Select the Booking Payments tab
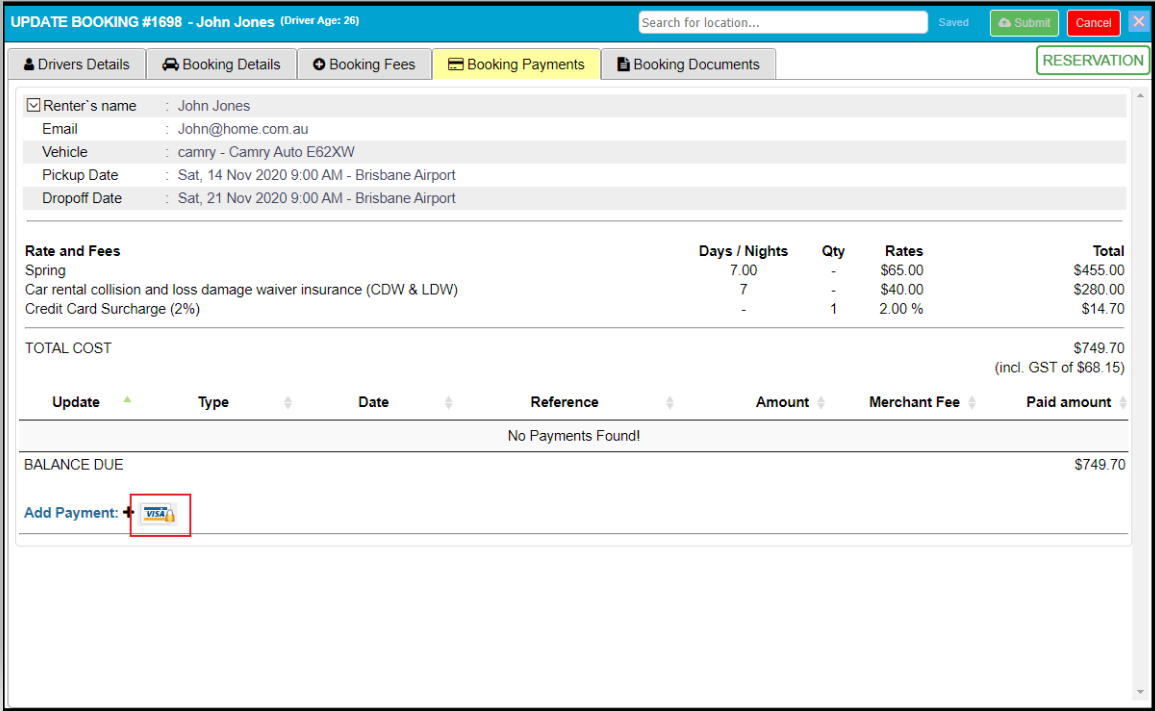The image size is (1155, 711). tap(516, 64)
